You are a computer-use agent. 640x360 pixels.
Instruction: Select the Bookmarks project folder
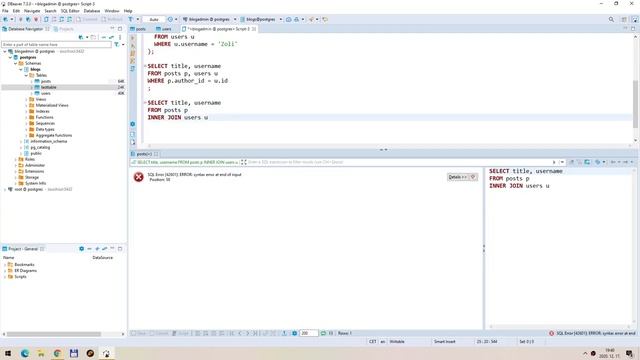click(x=24, y=264)
